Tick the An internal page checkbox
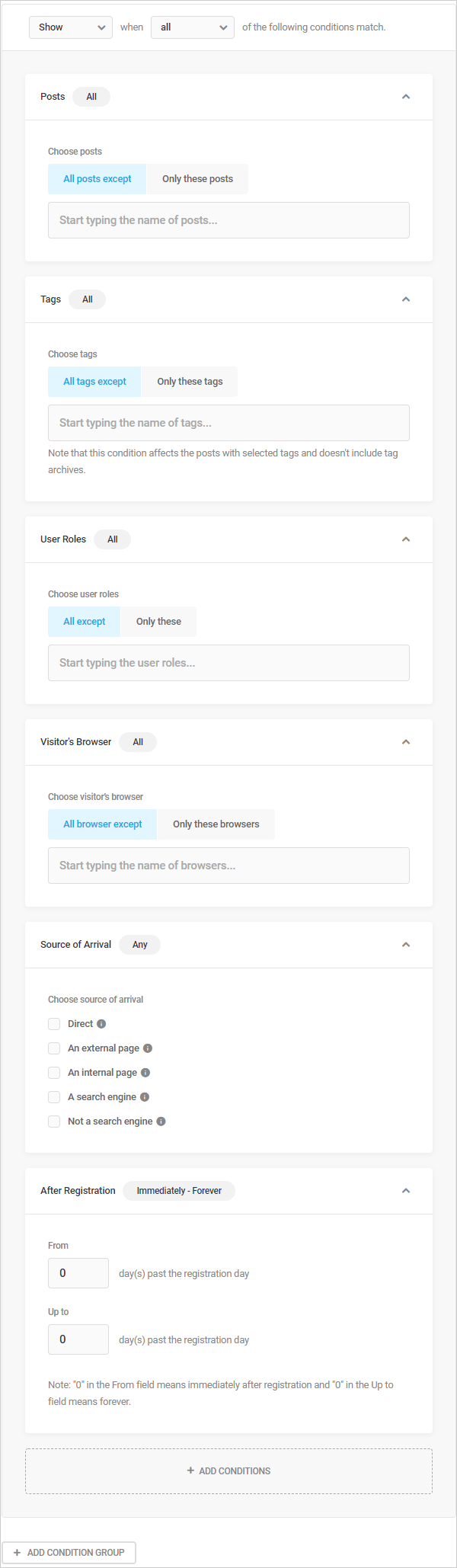The image size is (457, 1568). pyautogui.click(x=54, y=1073)
